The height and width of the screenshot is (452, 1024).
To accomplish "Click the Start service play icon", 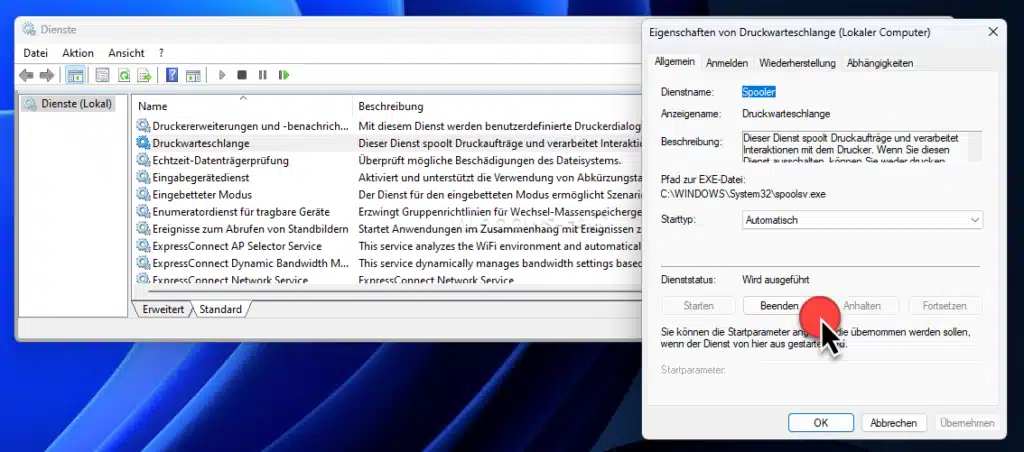I will coord(222,75).
